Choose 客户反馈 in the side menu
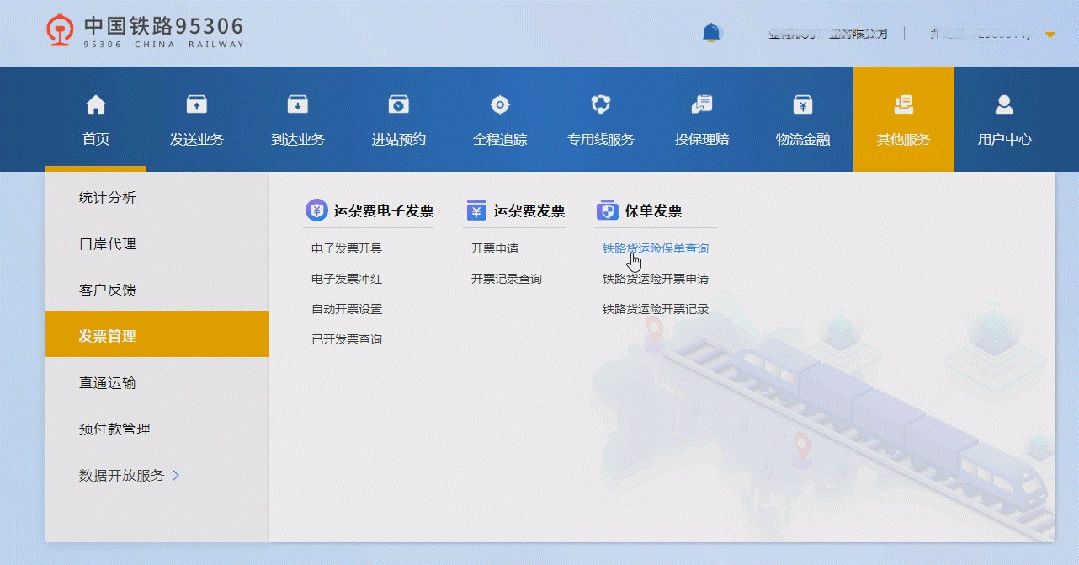 coord(107,290)
